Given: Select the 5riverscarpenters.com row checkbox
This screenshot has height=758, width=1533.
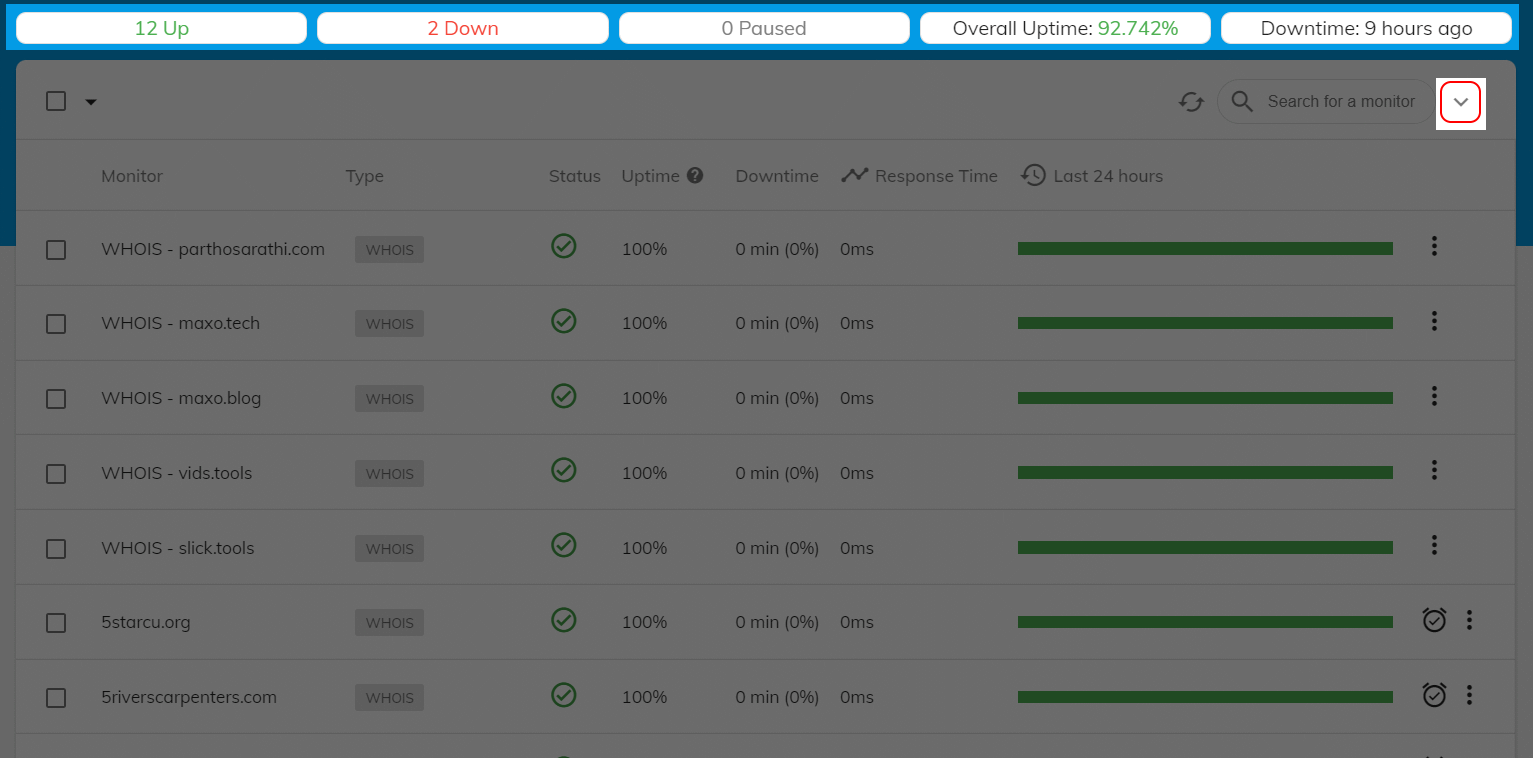Looking at the screenshot, I should pos(56,698).
